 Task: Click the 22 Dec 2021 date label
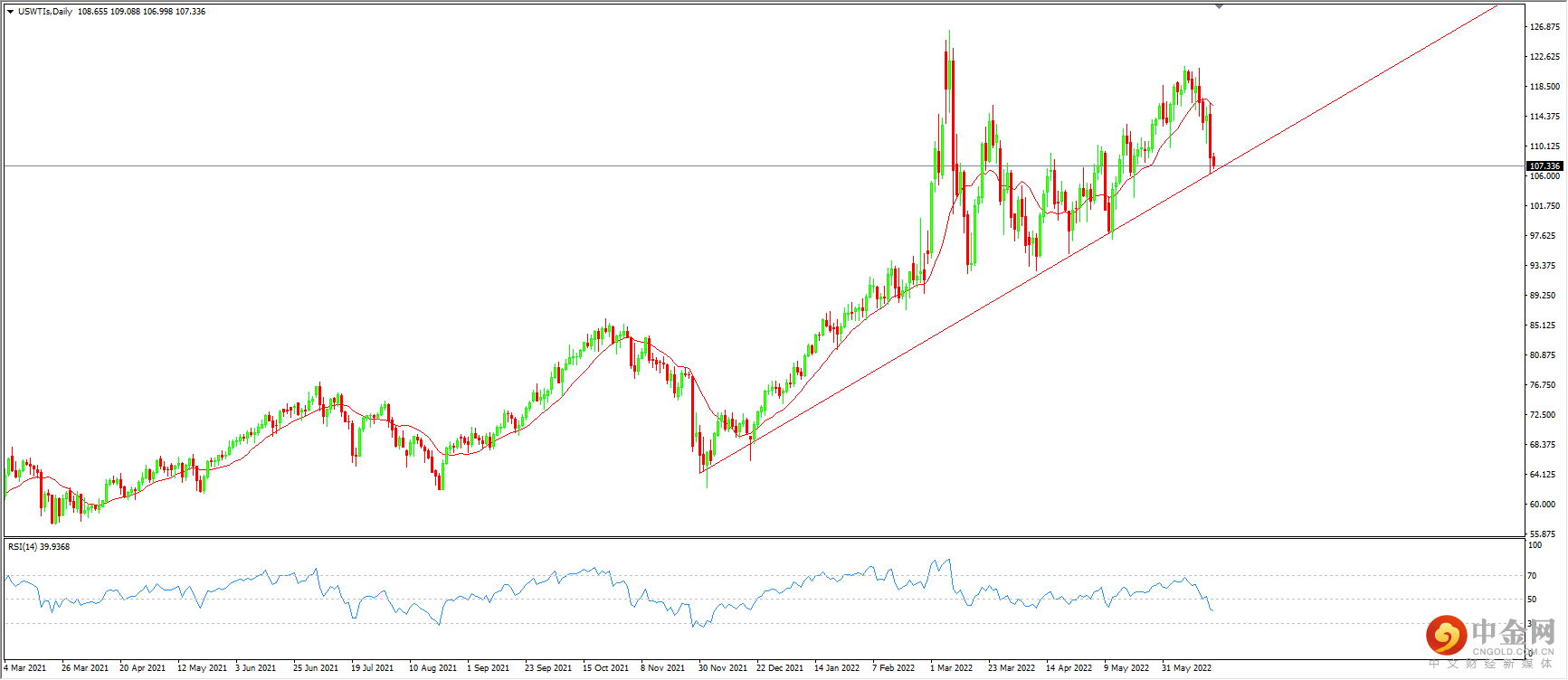pyautogui.click(x=780, y=668)
